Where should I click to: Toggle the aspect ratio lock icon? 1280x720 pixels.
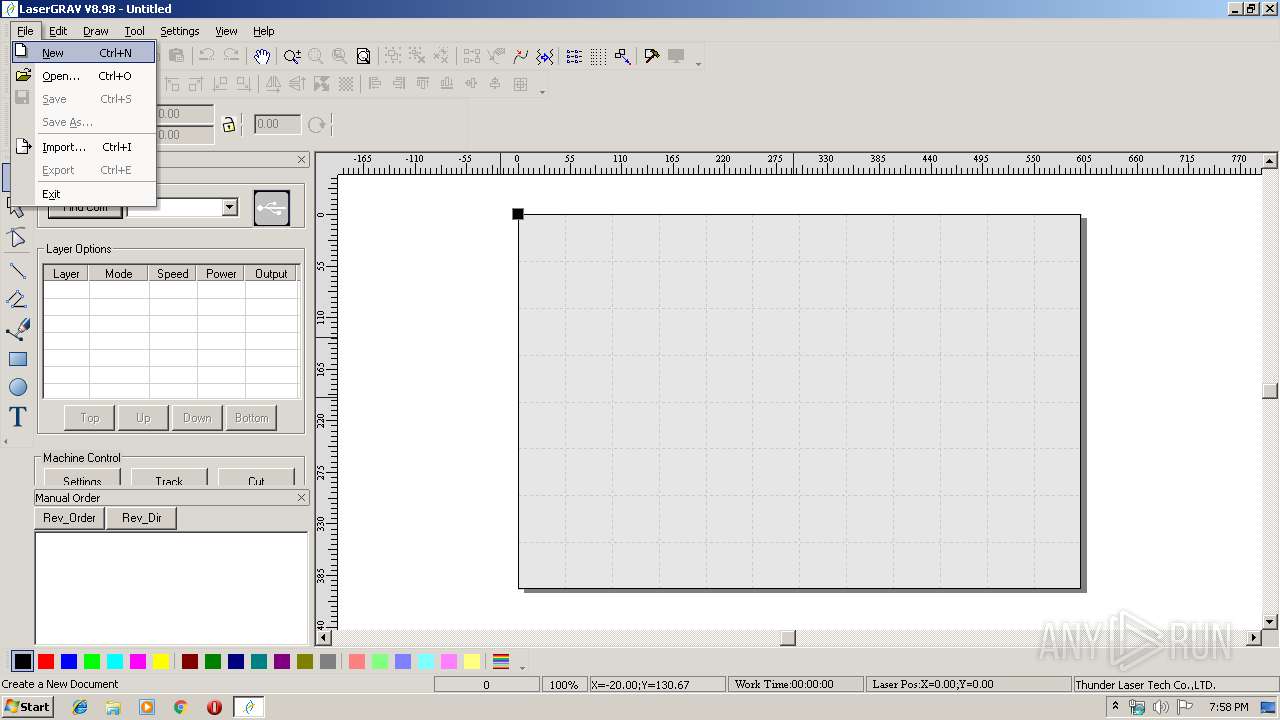pyautogui.click(x=228, y=124)
